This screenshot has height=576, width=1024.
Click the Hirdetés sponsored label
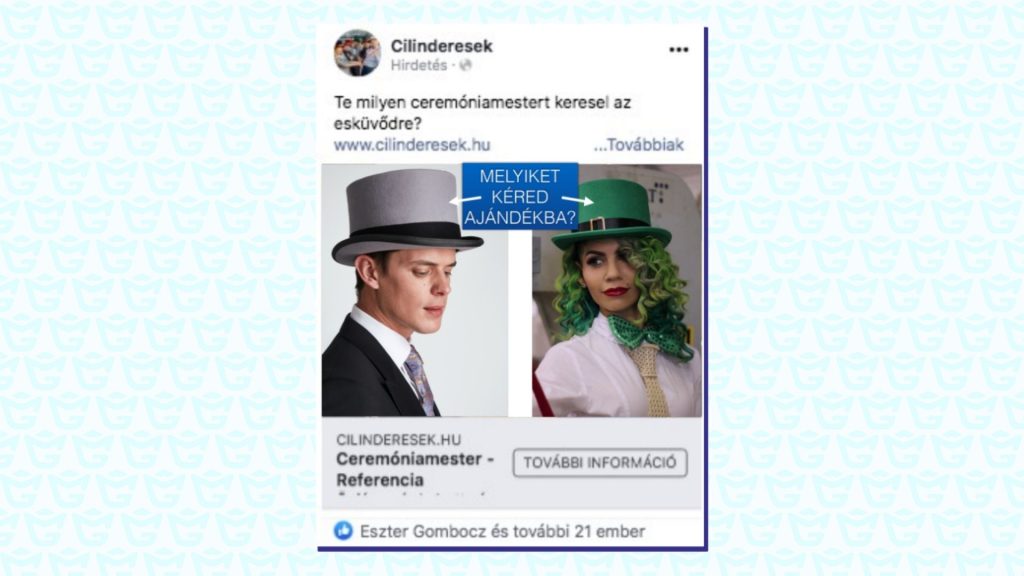point(419,65)
